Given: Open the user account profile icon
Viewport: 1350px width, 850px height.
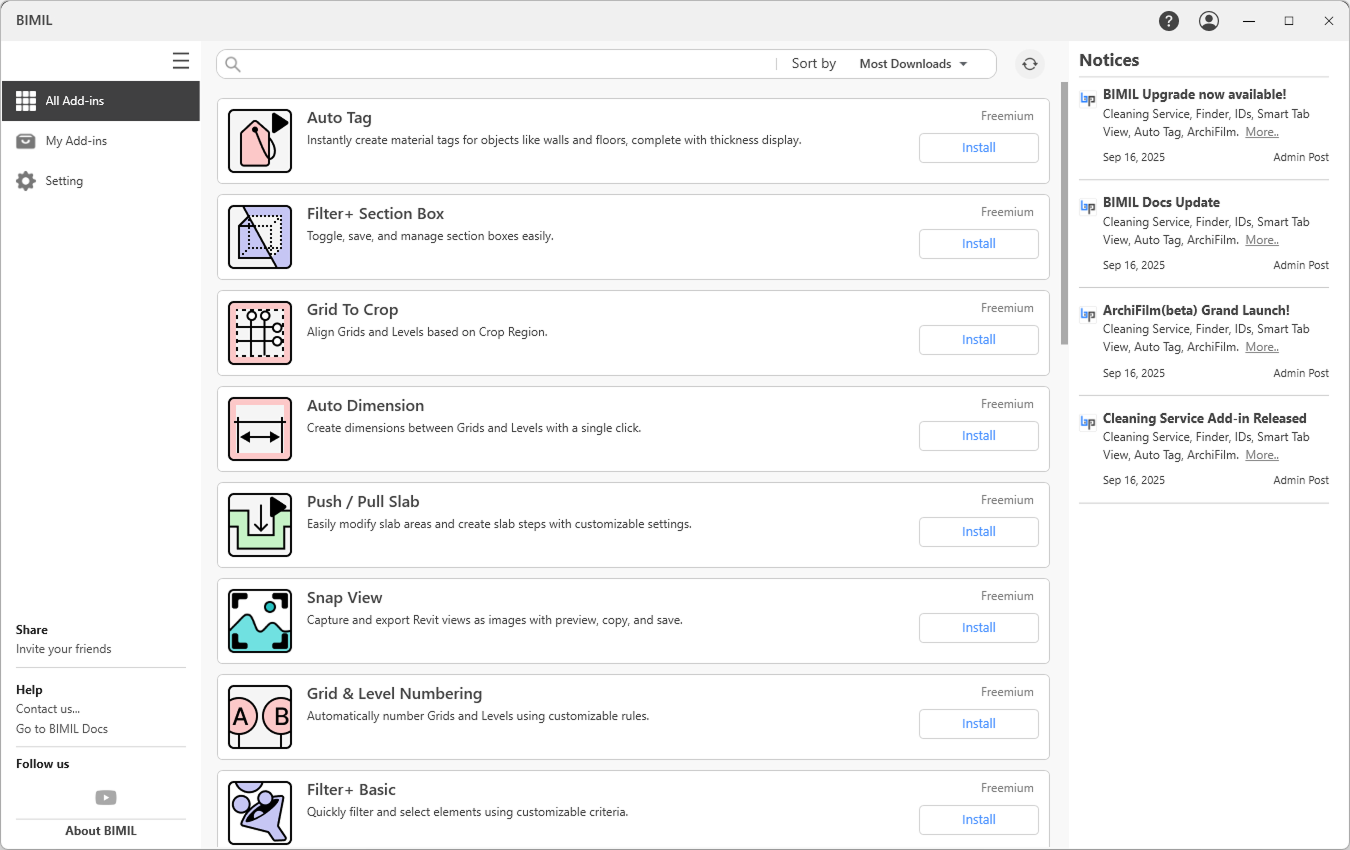Looking at the screenshot, I should click(x=1209, y=21).
